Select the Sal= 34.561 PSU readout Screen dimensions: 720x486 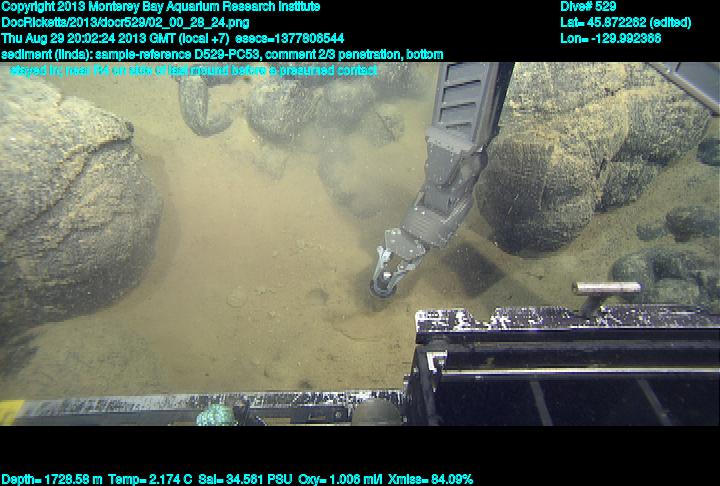245,479
